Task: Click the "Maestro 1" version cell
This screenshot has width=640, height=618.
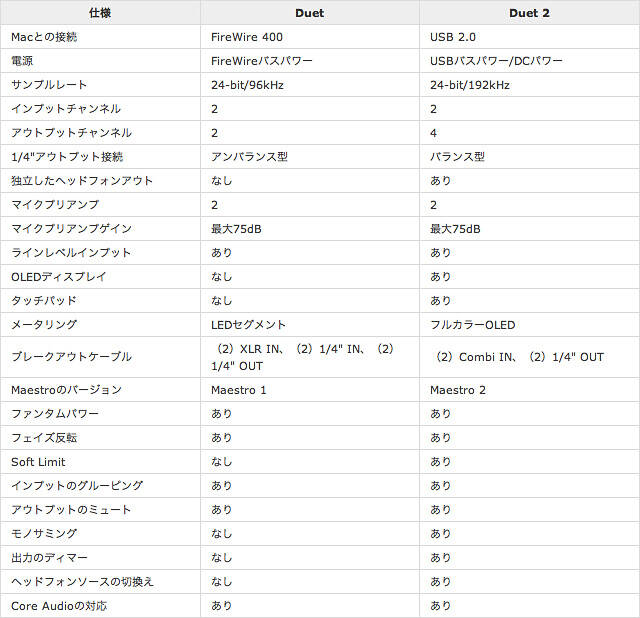Action: tap(239, 390)
